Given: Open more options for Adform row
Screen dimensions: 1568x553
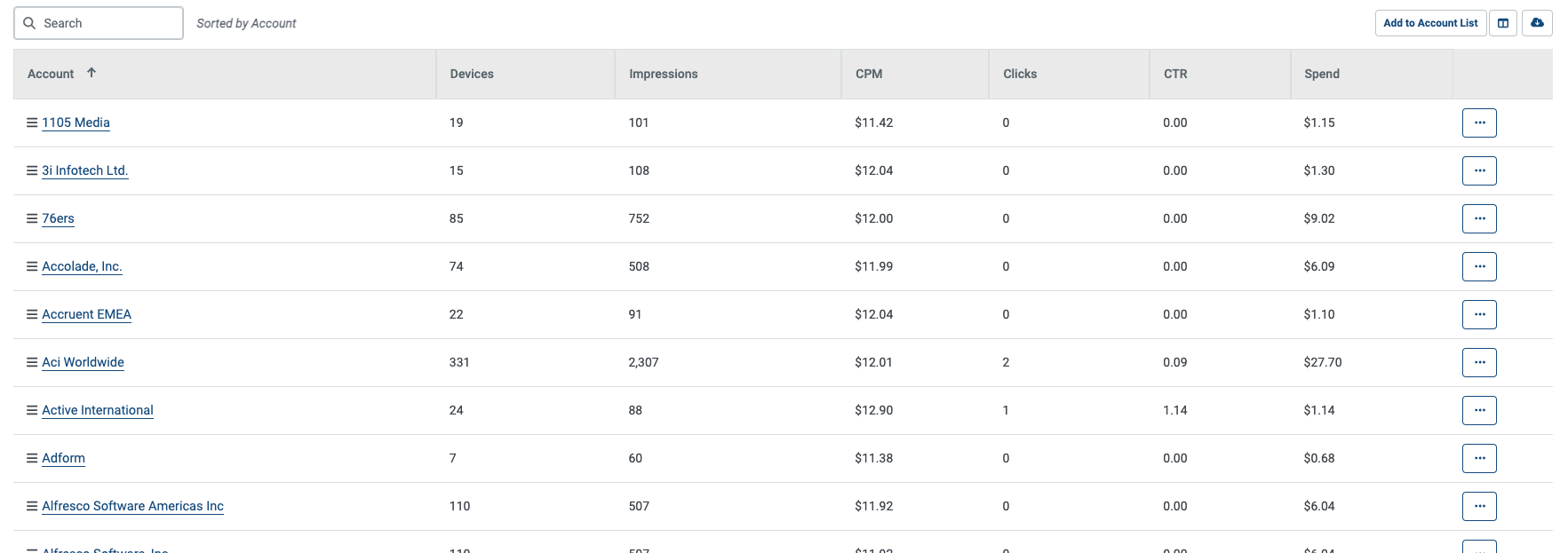Looking at the screenshot, I should (x=1479, y=458).
